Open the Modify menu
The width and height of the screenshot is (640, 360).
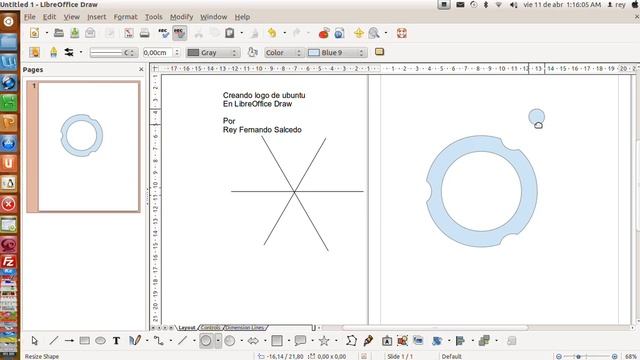[x=181, y=17]
